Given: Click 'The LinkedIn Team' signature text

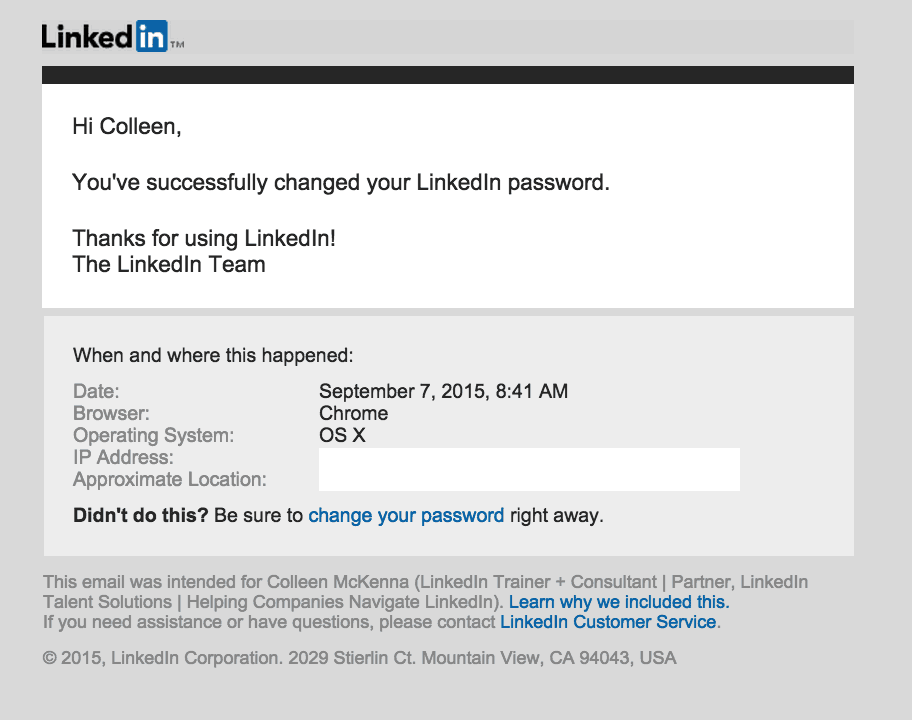Looking at the screenshot, I should (x=169, y=264).
